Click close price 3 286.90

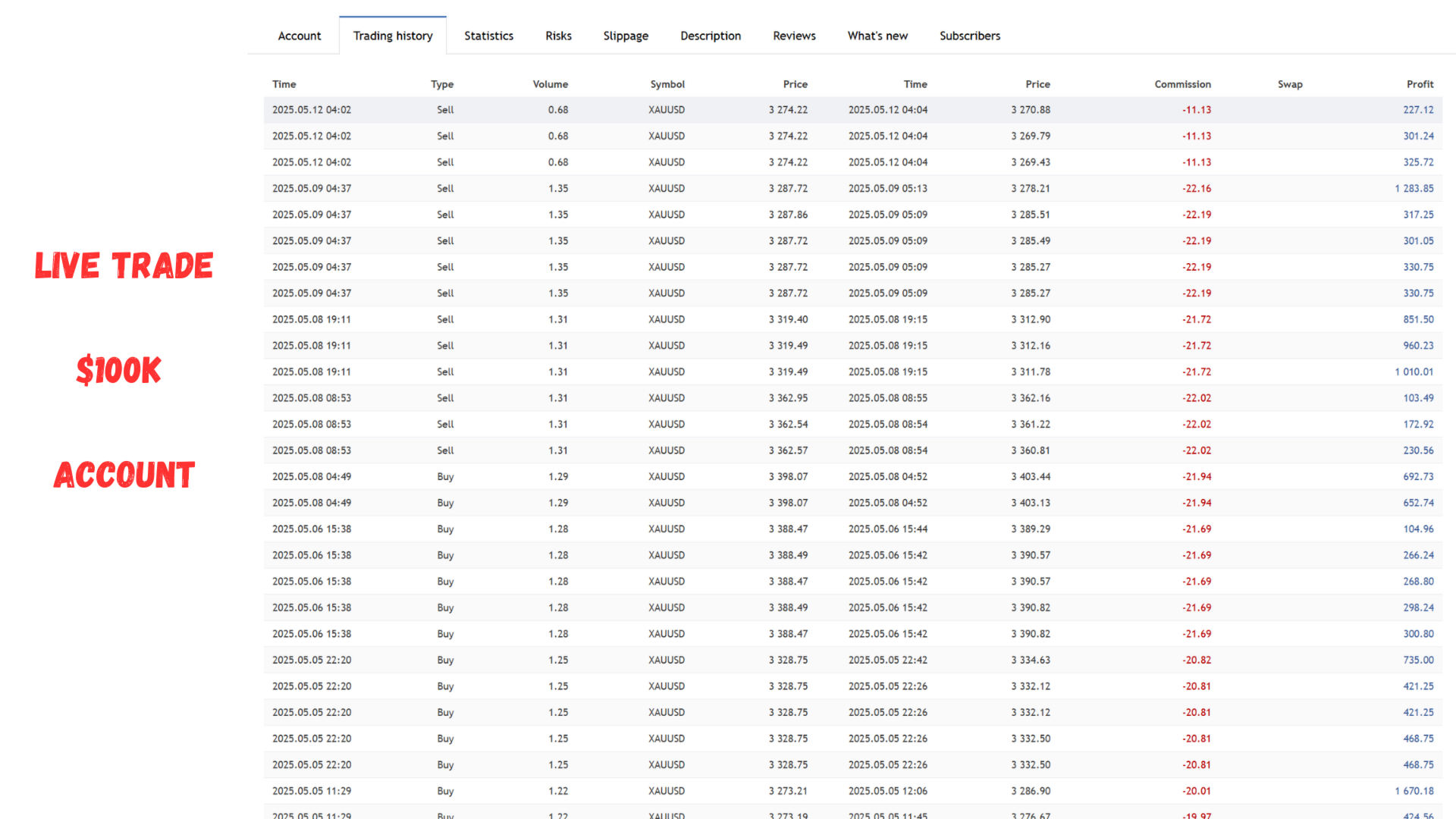(1031, 791)
